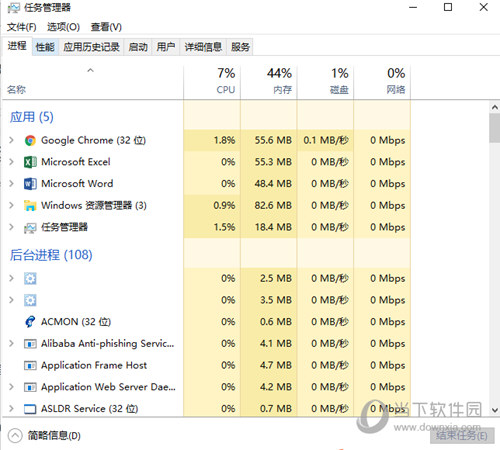
Task: Click Excel's 55.3 MB memory value
Action: (273, 162)
